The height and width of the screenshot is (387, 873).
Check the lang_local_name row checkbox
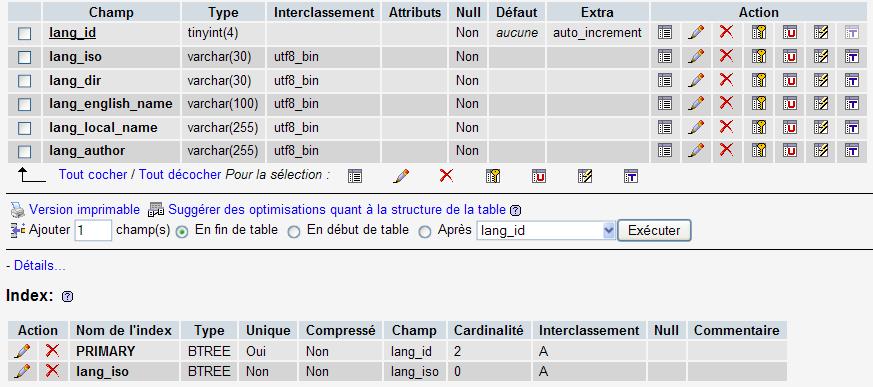[24, 129]
